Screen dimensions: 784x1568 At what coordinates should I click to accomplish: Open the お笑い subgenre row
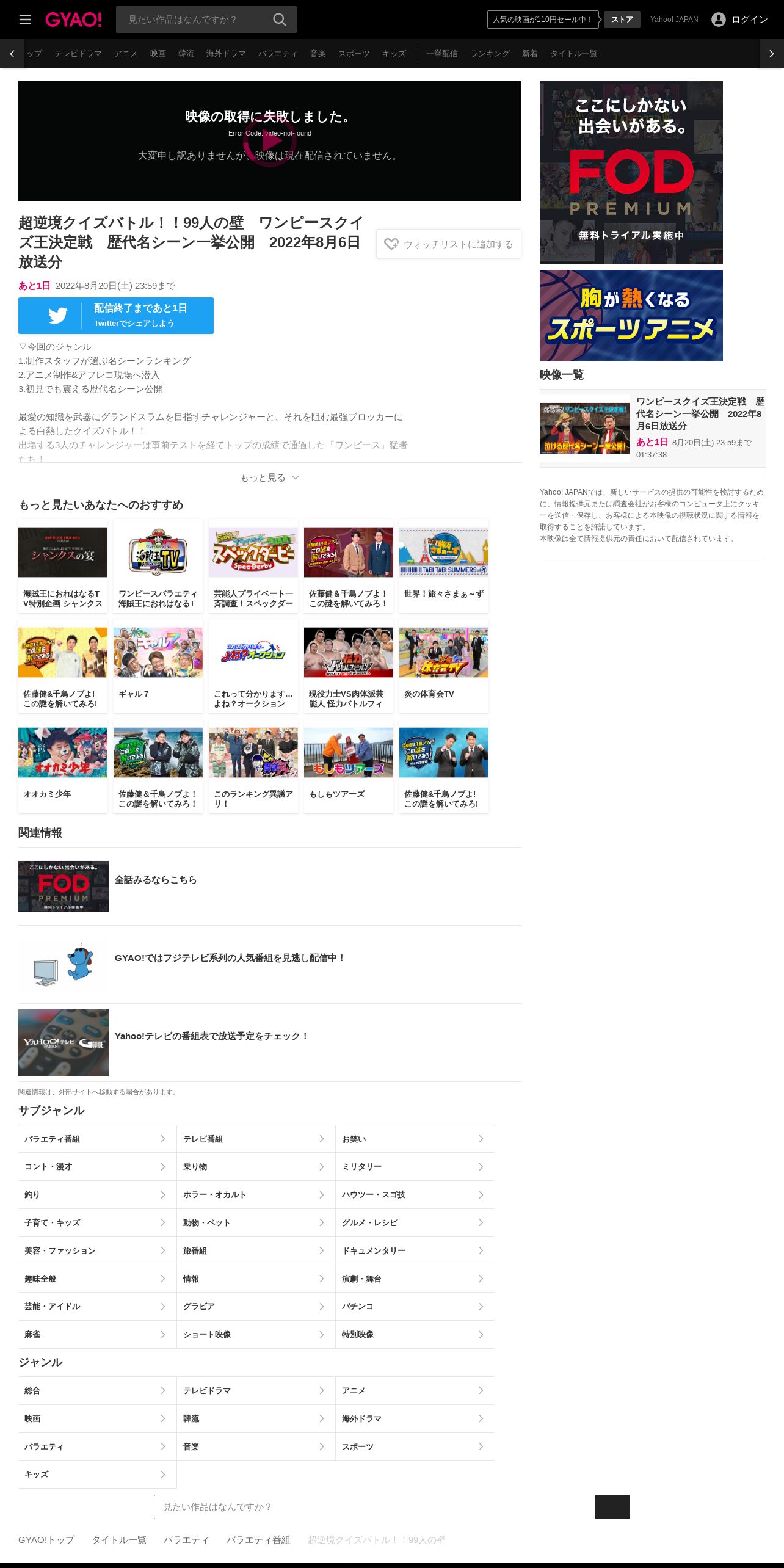click(x=415, y=1139)
